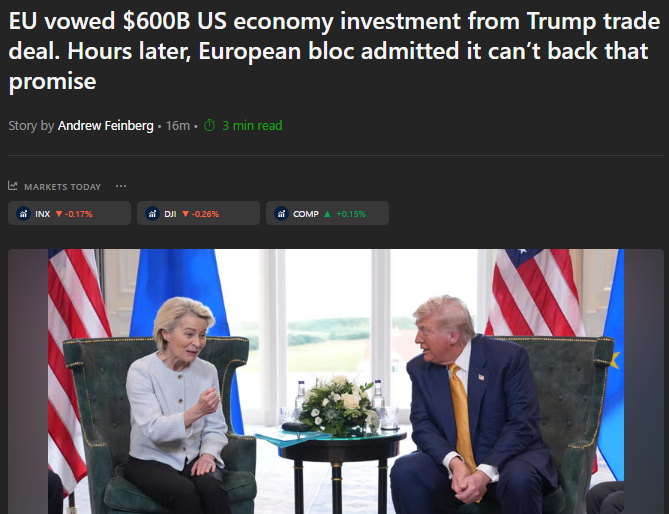Screen dimensions: 669x514
Task: Select the article headline text
Action: (x=334, y=51)
